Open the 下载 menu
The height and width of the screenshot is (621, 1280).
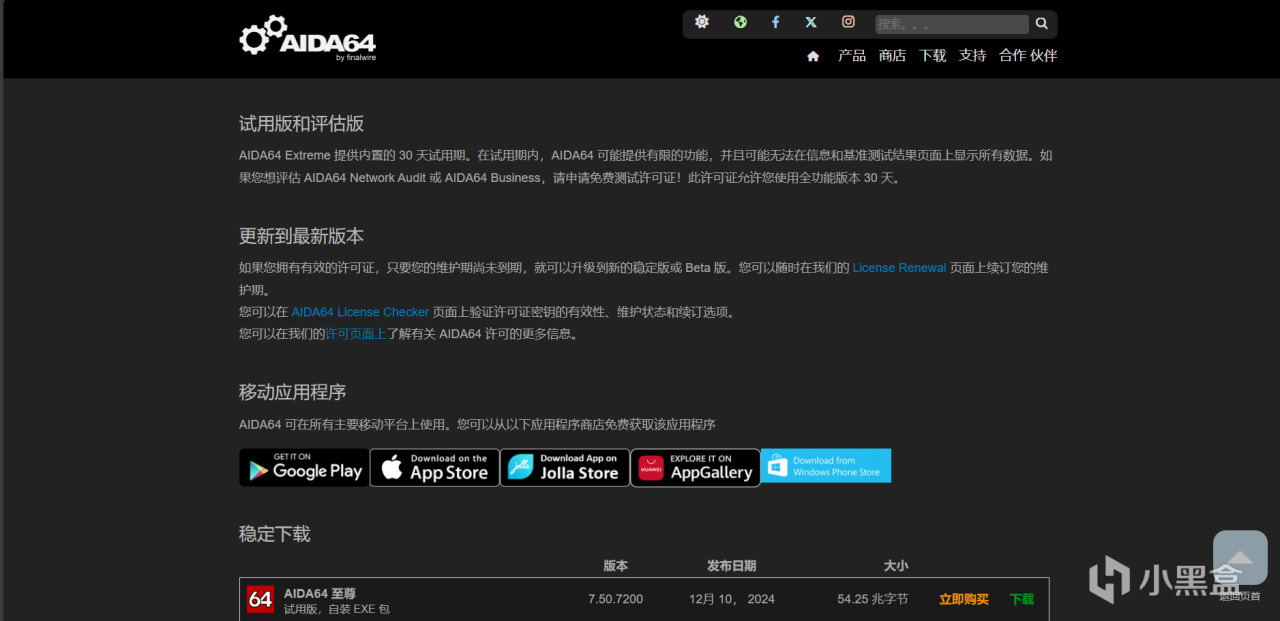click(932, 55)
